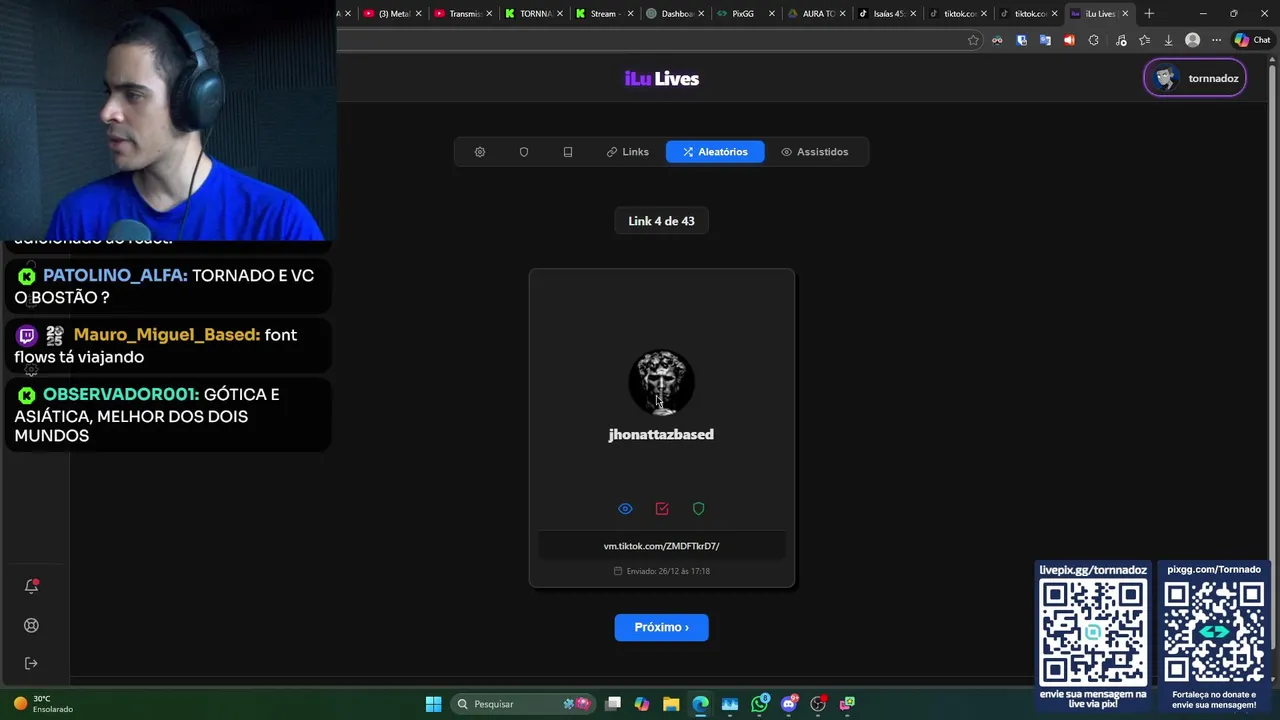Click the Link 4 de 43 counter
Viewport: 1280px width, 720px height.
661,221
